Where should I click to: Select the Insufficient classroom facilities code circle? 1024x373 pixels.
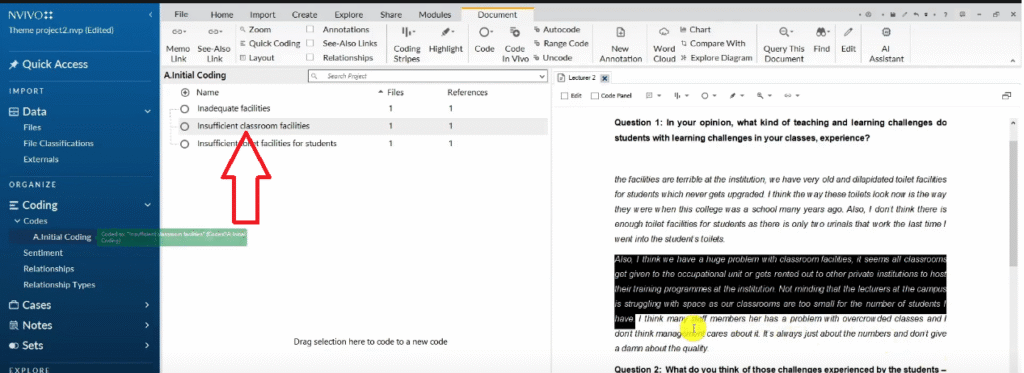pyautogui.click(x=185, y=126)
